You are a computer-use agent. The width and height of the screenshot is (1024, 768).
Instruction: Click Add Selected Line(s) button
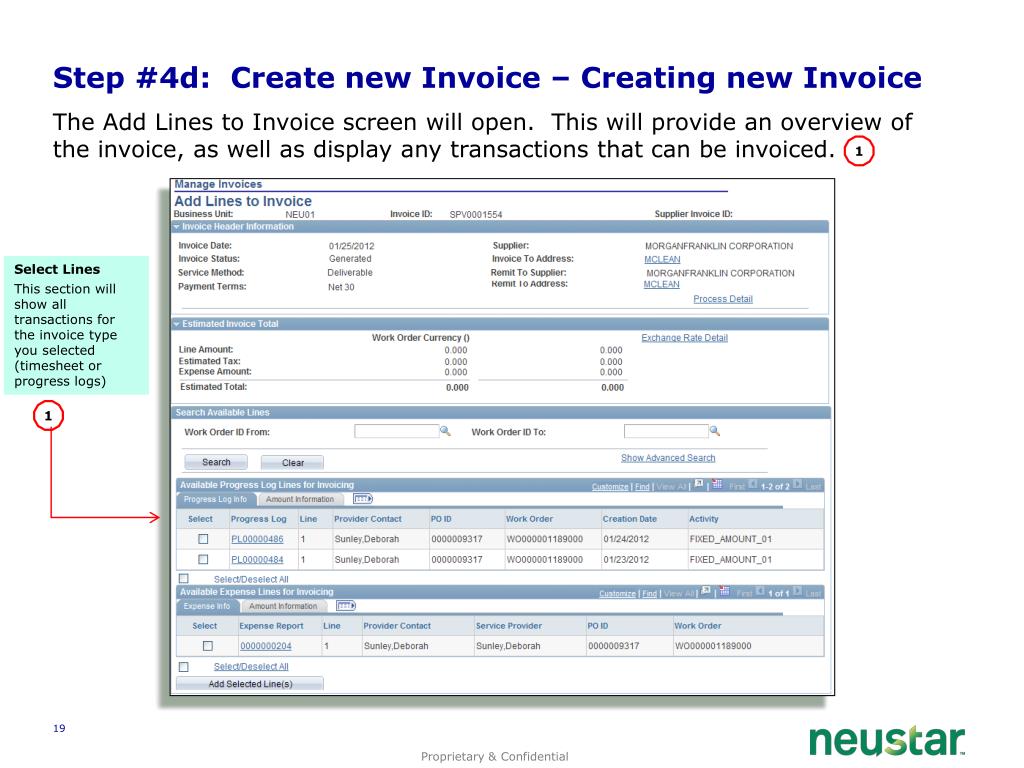250,684
